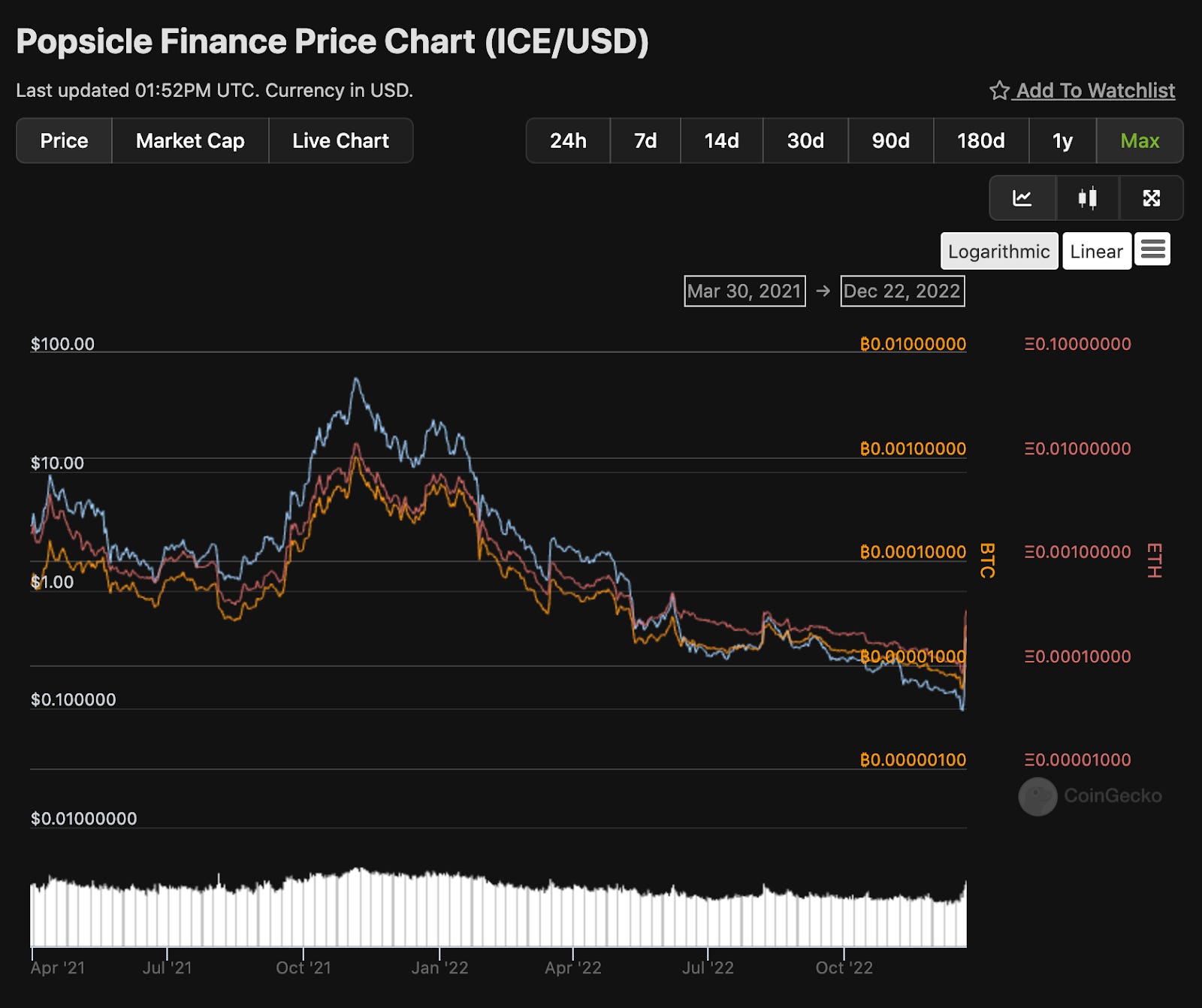Click the vertical BTC axis title
This screenshot has height=1008, width=1202.
click(x=987, y=560)
